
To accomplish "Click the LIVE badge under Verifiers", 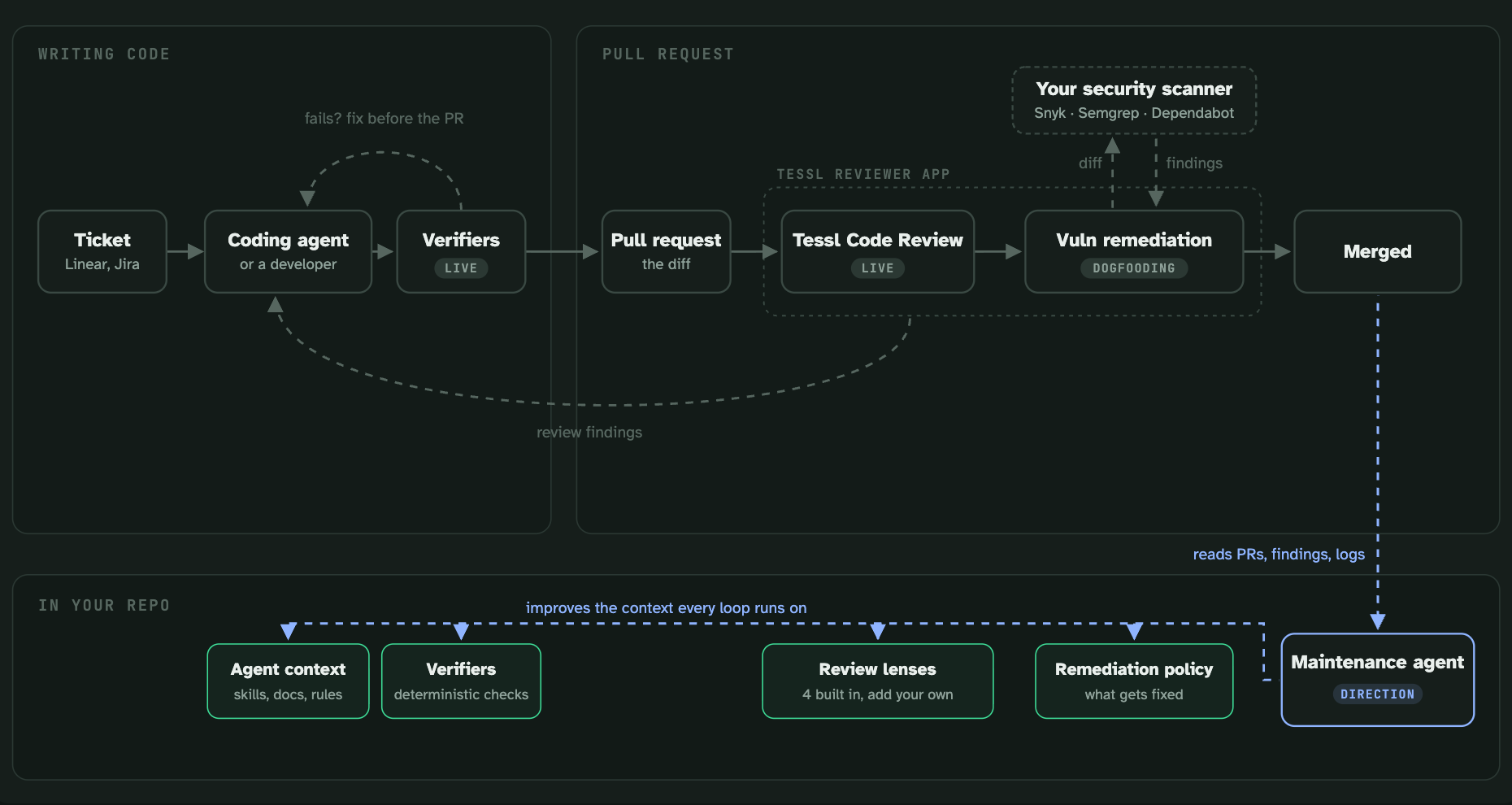I will coord(461,268).
